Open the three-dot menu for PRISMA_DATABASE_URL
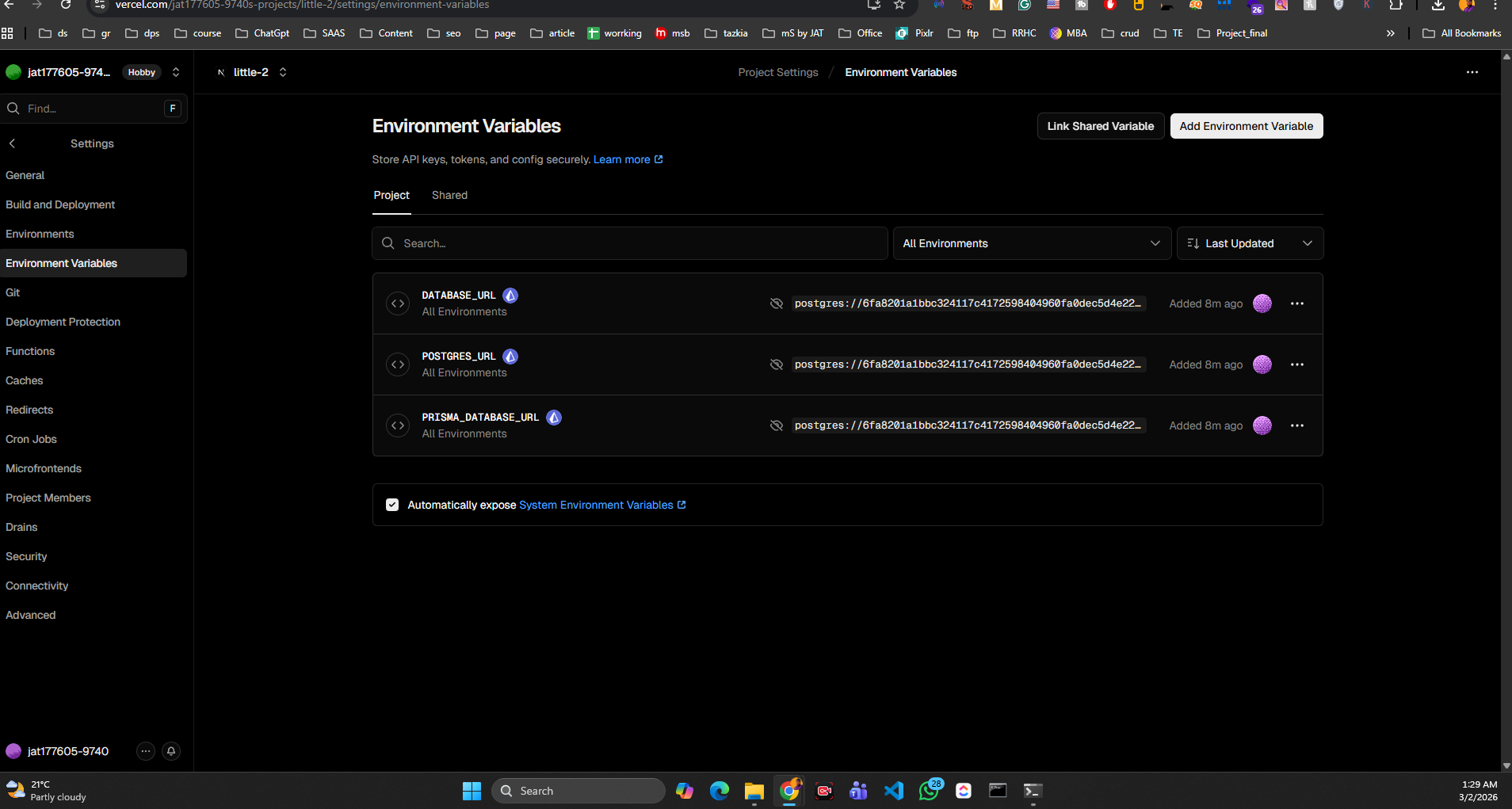Image resolution: width=1512 pixels, height=809 pixels. coord(1296,425)
